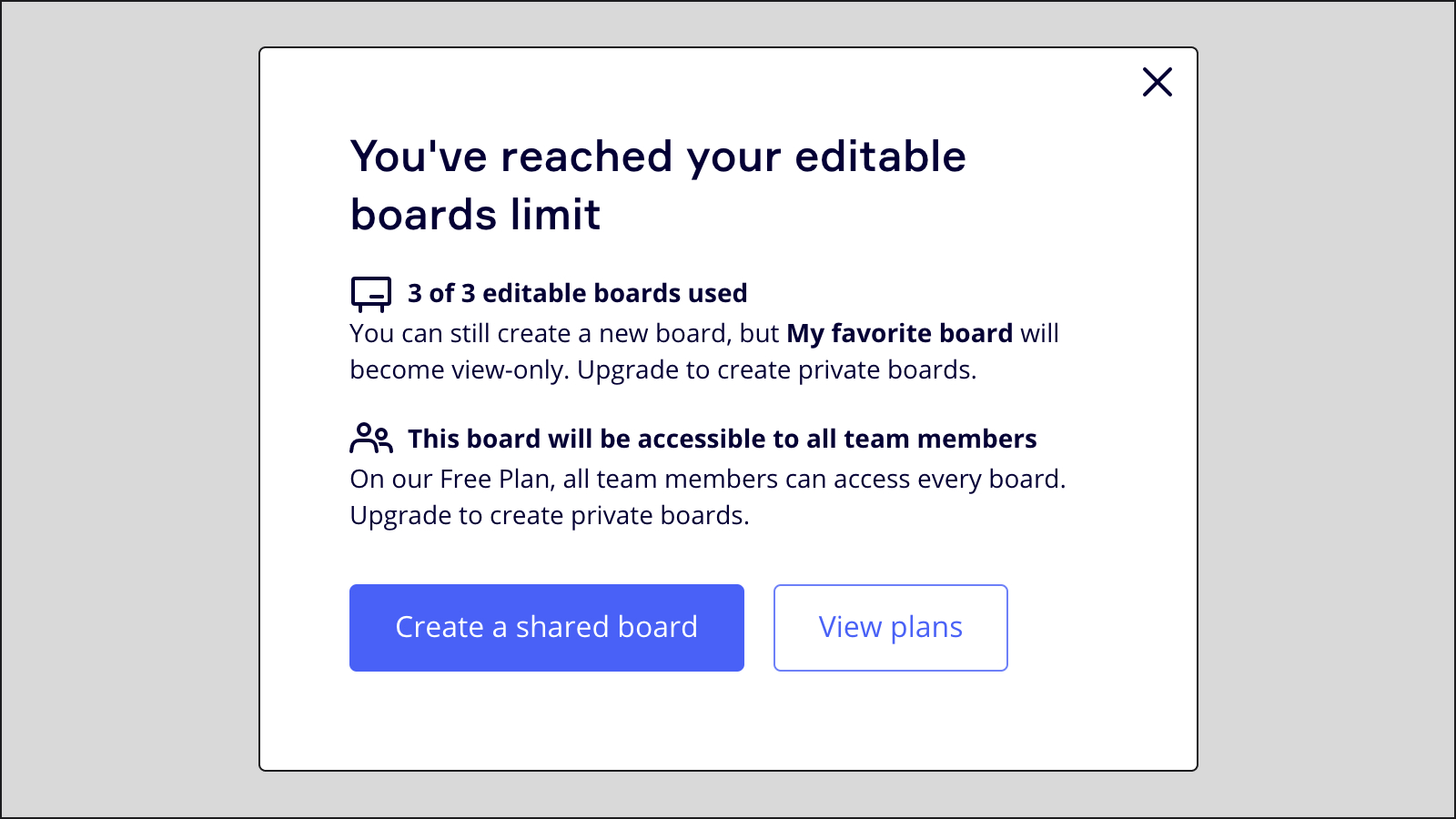The image size is (1456, 819).
Task: Click the bold "My favorite board" text
Action: click(x=899, y=333)
